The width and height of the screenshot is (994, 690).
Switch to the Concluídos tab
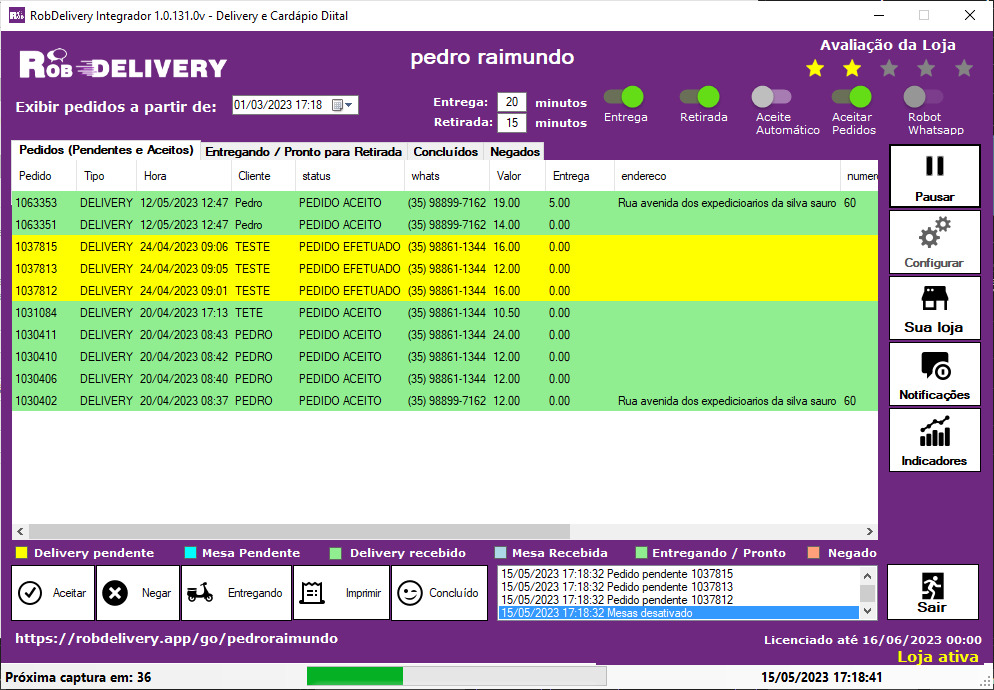point(445,152)
